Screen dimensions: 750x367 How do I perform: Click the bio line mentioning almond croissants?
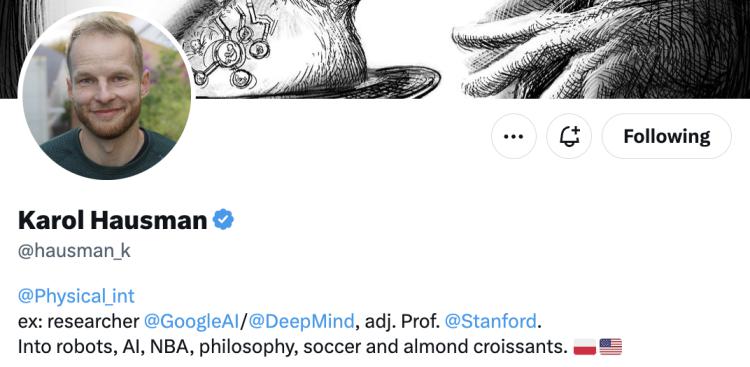292,347
